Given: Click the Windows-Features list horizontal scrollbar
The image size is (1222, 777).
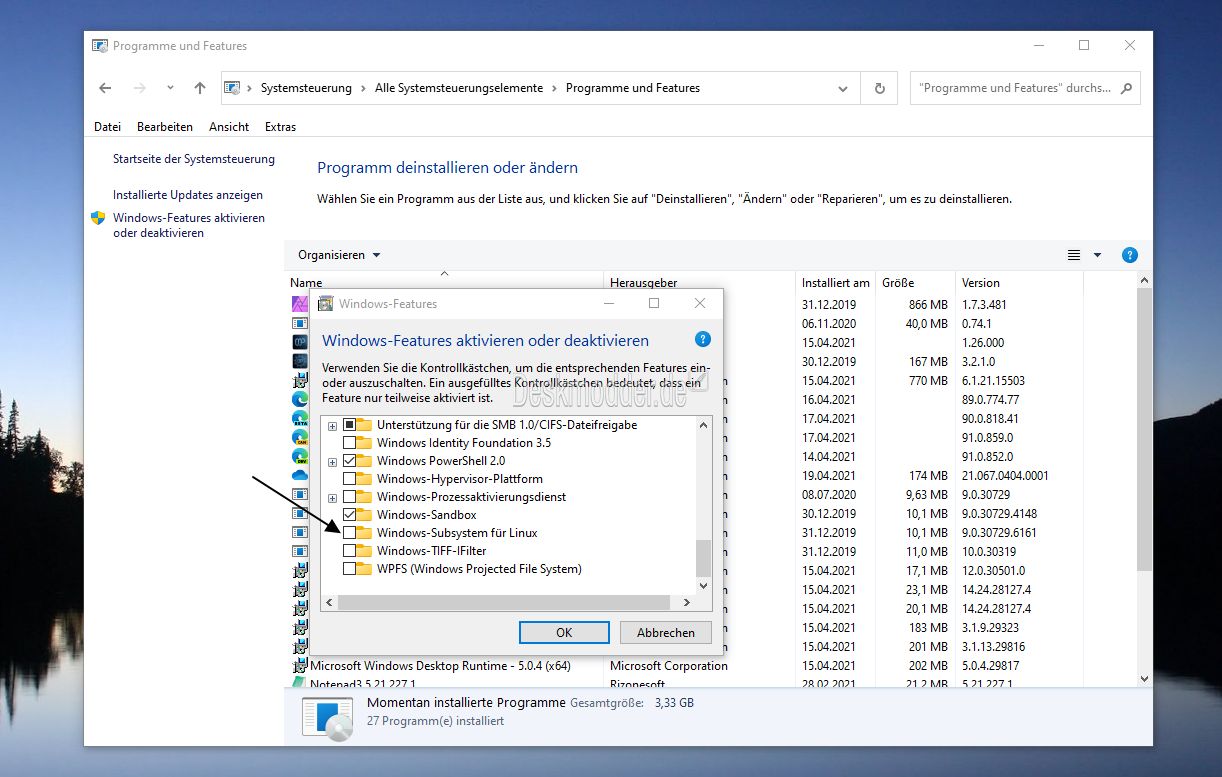Looking at the screenshot, I should click(x=504, y=602).
